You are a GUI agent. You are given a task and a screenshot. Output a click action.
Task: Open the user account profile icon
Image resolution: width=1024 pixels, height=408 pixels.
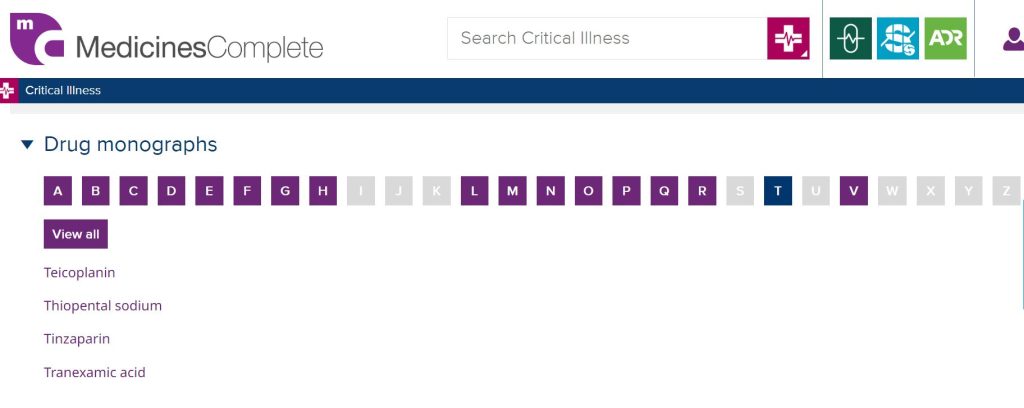click(1012, 39)
